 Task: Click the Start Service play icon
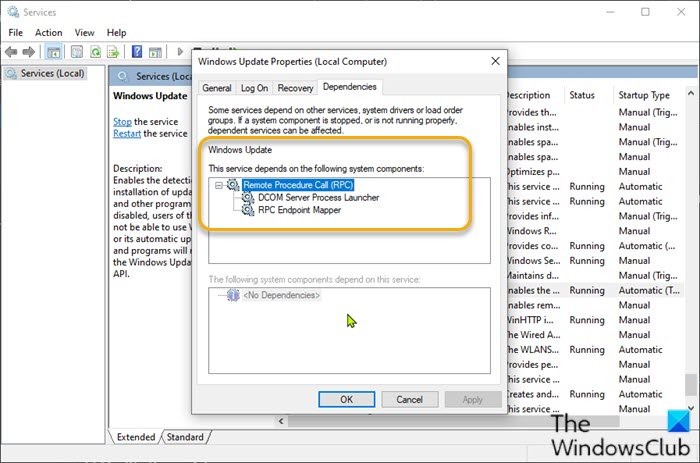pyautogui.click(x=180, y=52)
